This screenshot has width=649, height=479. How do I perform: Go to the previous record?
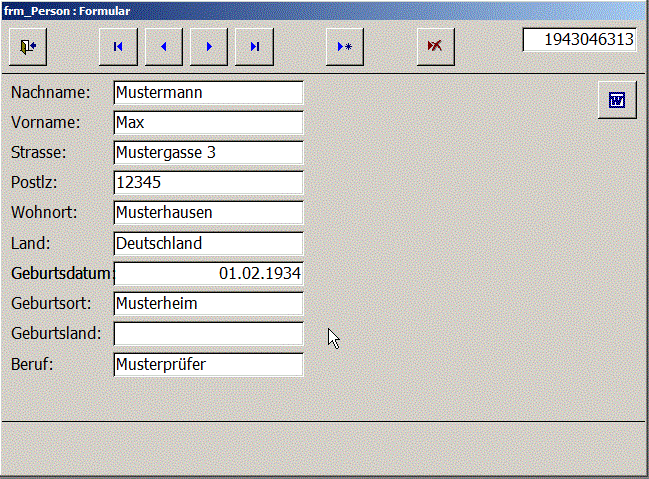coord(164,47)
